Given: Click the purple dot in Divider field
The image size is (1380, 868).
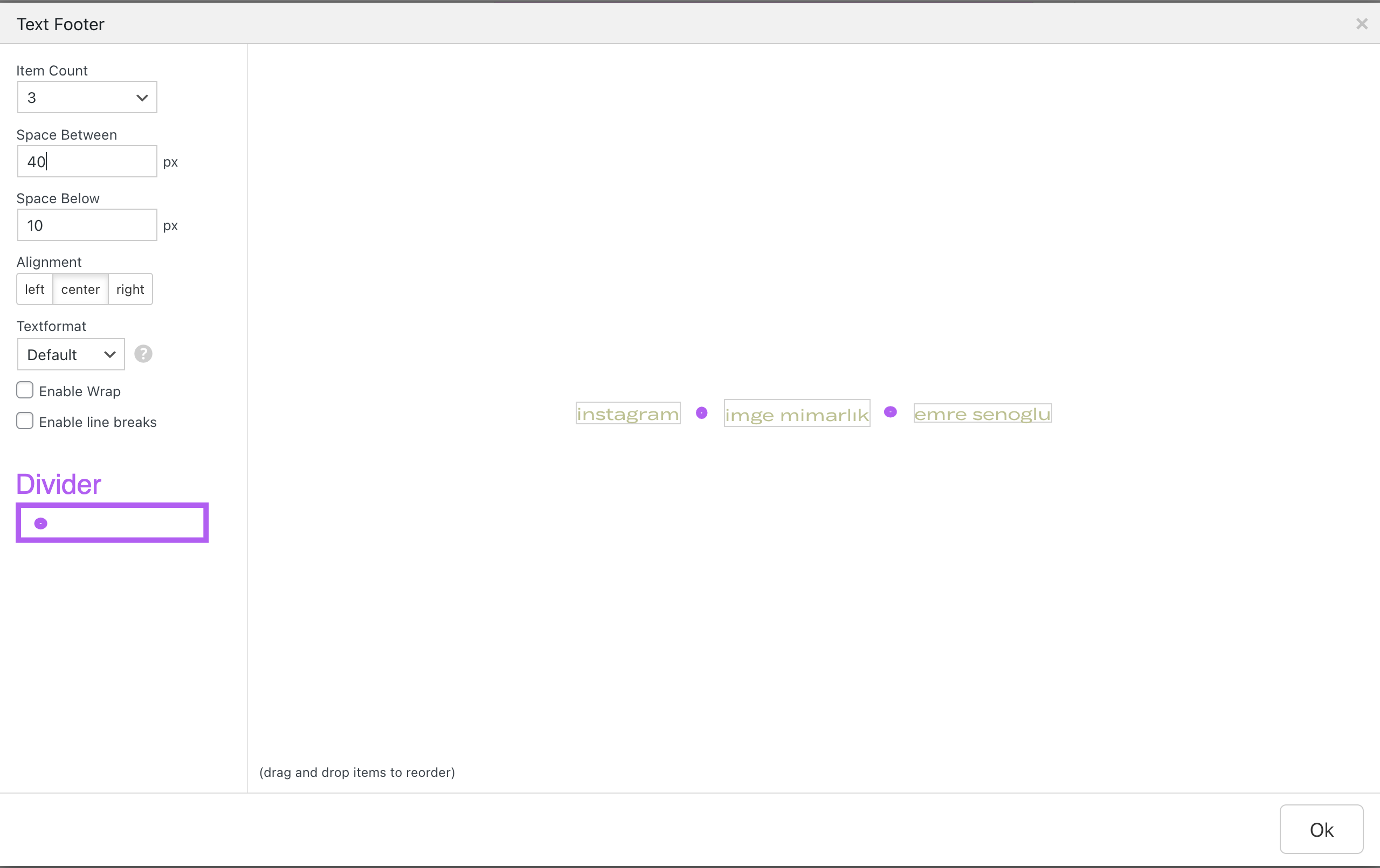Looking at the screenshot, I should pyautogui.click(x=40, y=523).
